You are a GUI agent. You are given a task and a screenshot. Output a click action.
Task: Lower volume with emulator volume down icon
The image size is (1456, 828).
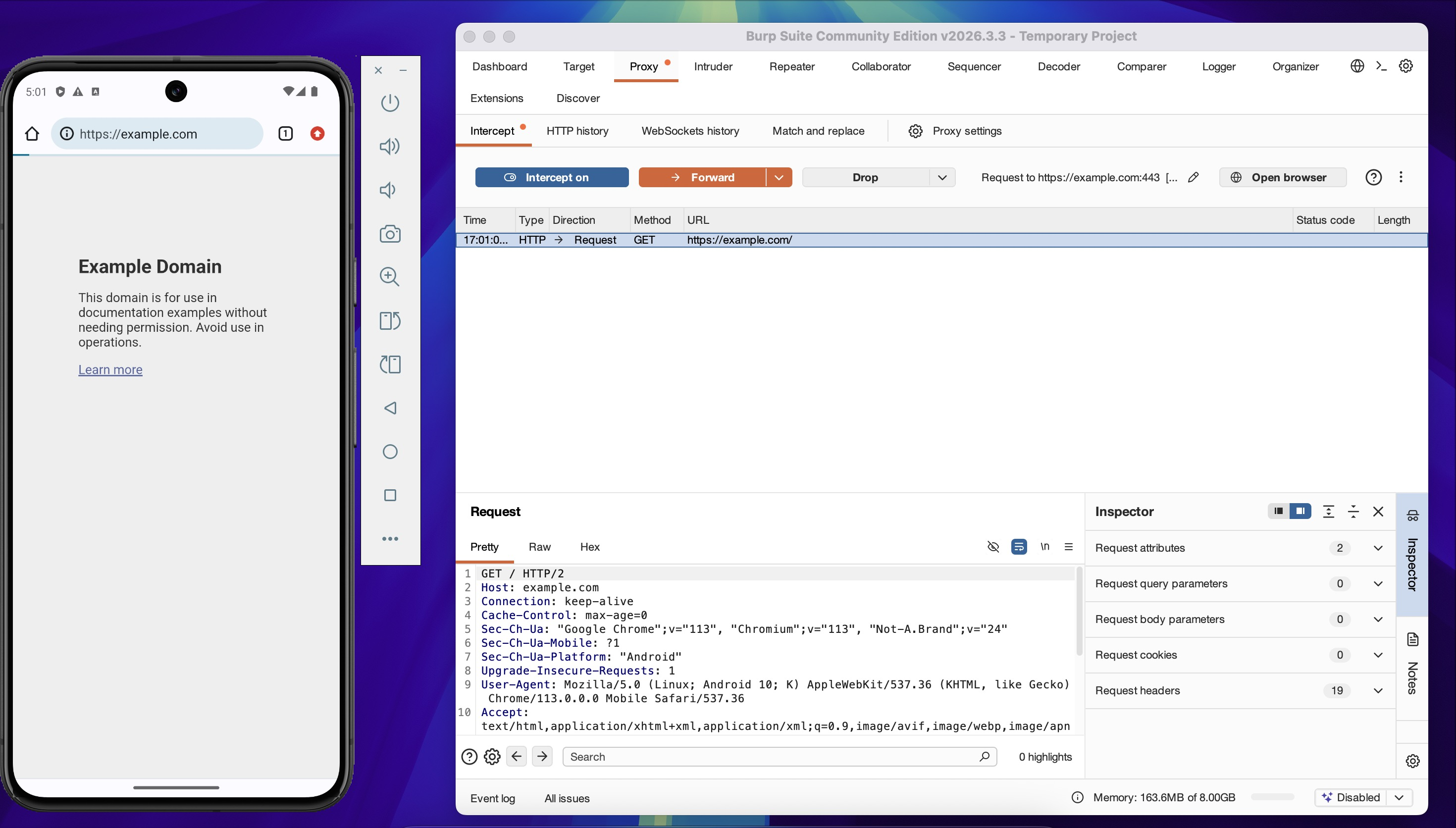coord(388,190)
